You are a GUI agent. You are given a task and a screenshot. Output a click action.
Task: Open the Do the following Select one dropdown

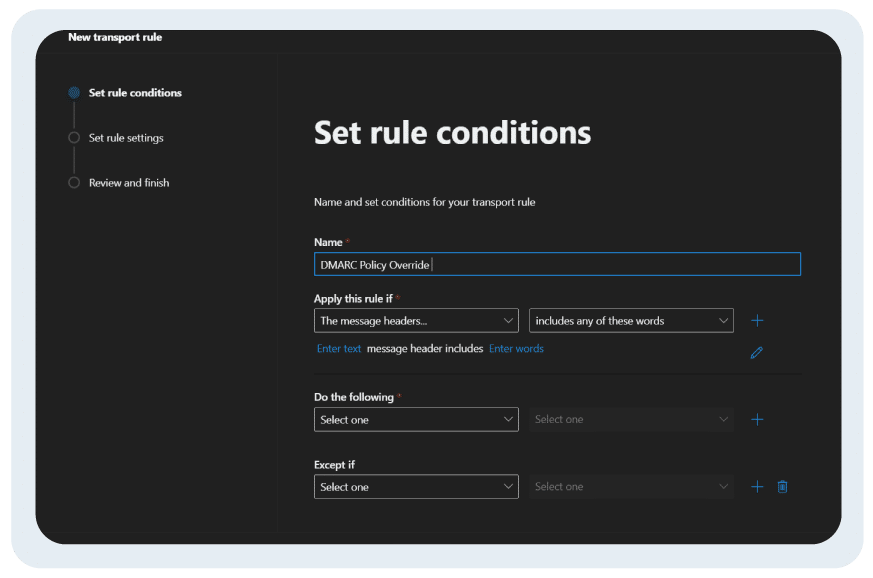(416, 420)
